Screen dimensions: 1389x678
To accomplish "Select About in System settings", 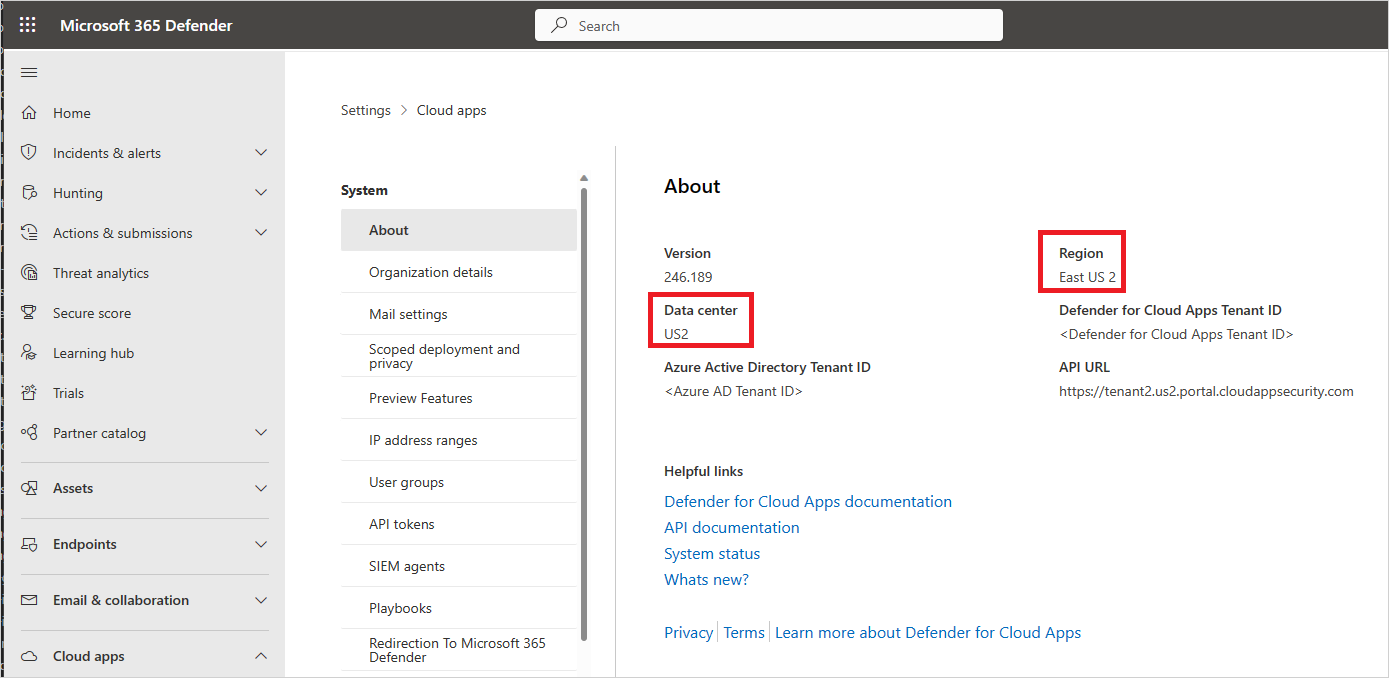I will (459, 230).
